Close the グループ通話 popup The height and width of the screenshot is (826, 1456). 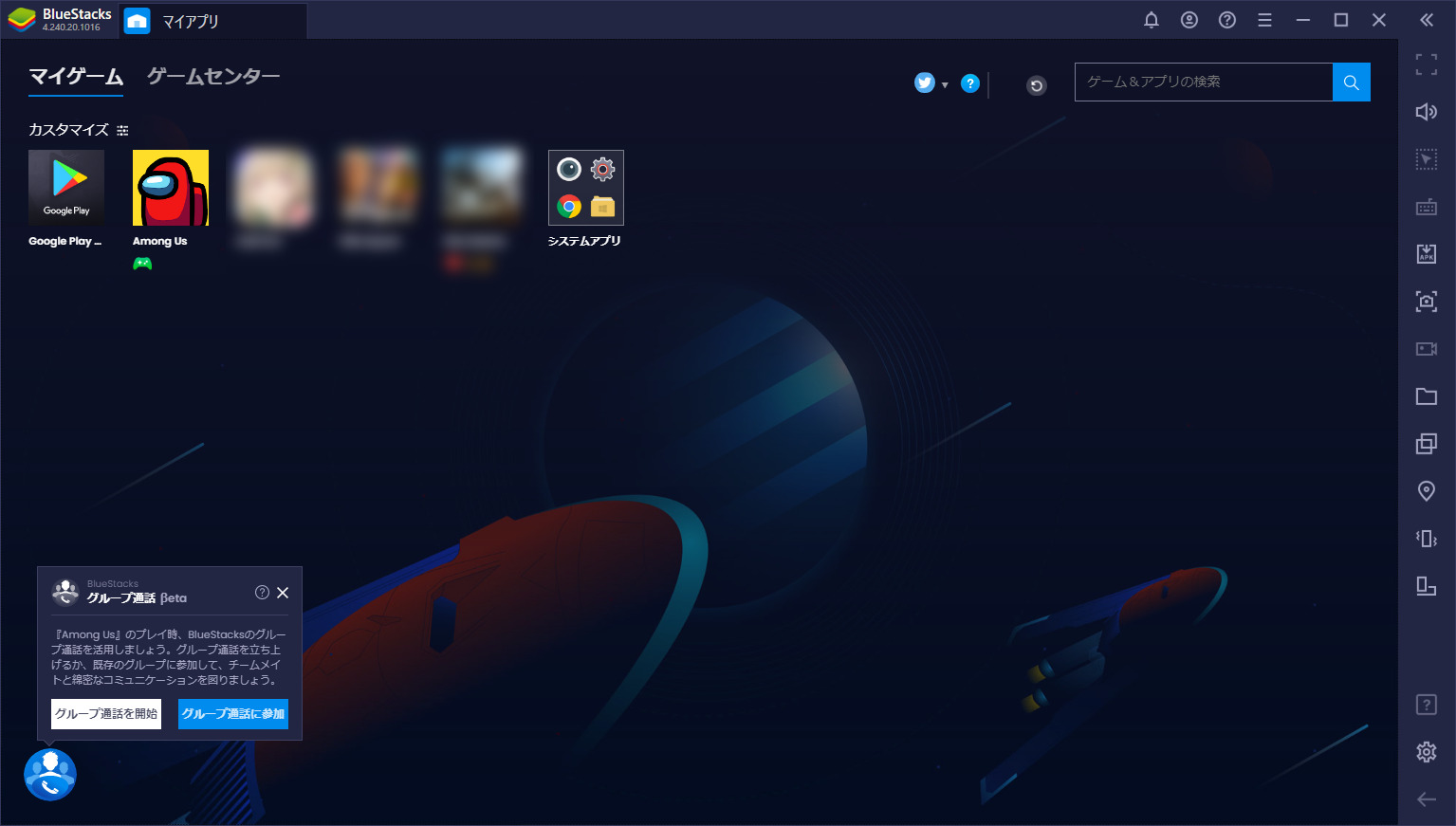click(x=283, y=593)
